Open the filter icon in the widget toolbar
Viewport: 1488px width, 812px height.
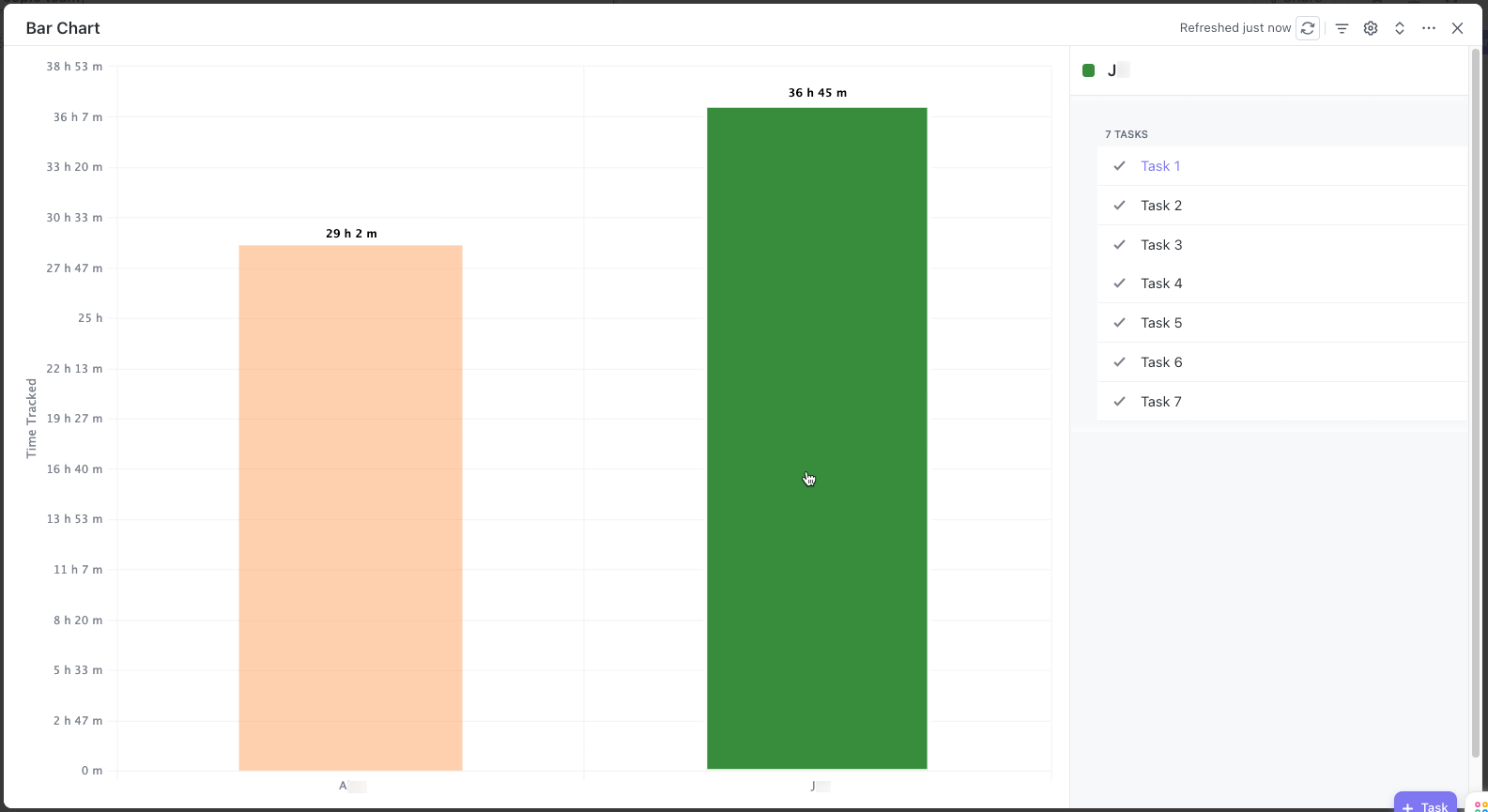(x=1341, y=28)
